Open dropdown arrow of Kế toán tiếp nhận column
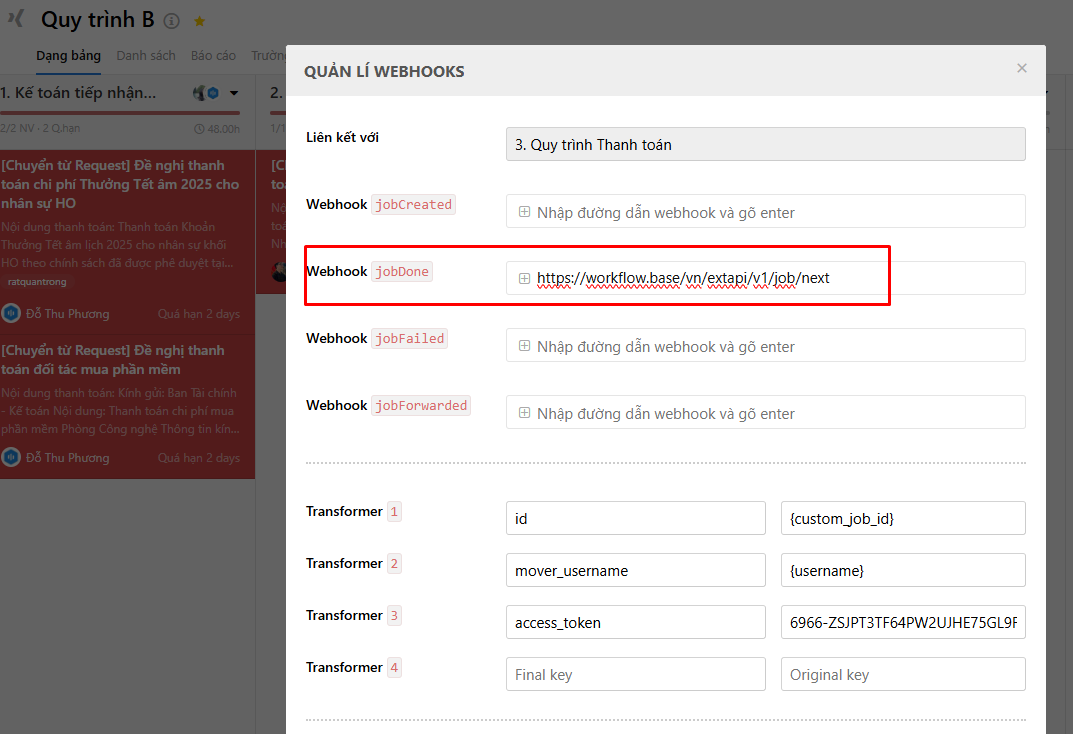 tap(234, 93)
